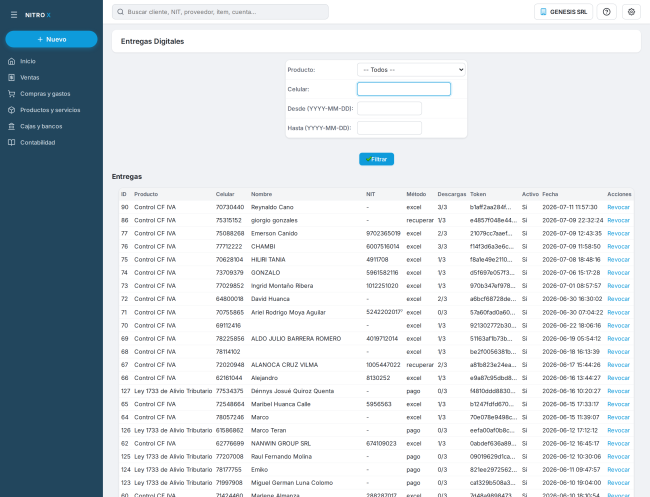Click the Descargas column header
This screenshot has height=497, width=650.
coord(451,194)
